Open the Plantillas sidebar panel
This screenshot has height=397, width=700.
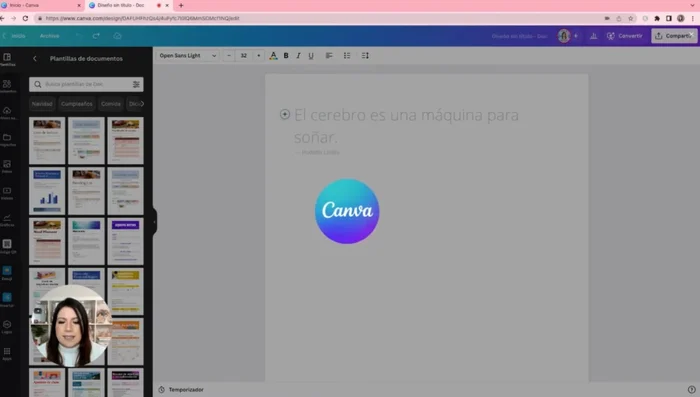pyautogui.click(x=7, y=59)
